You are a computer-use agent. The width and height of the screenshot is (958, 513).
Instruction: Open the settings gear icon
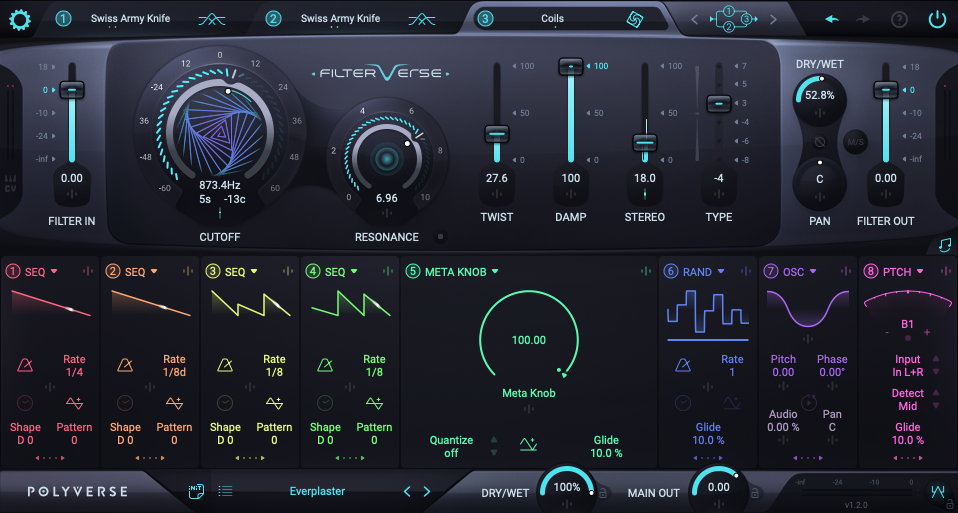(x=20, y=20)
